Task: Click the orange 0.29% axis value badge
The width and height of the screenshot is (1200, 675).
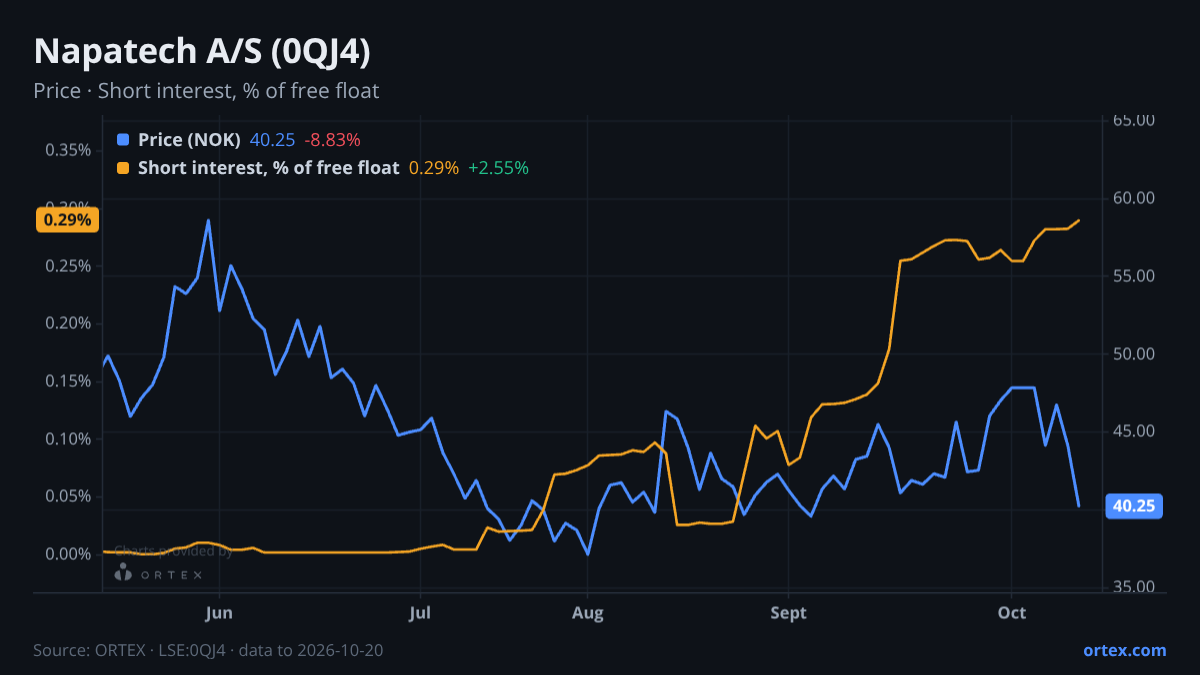Action: point(68,220)
